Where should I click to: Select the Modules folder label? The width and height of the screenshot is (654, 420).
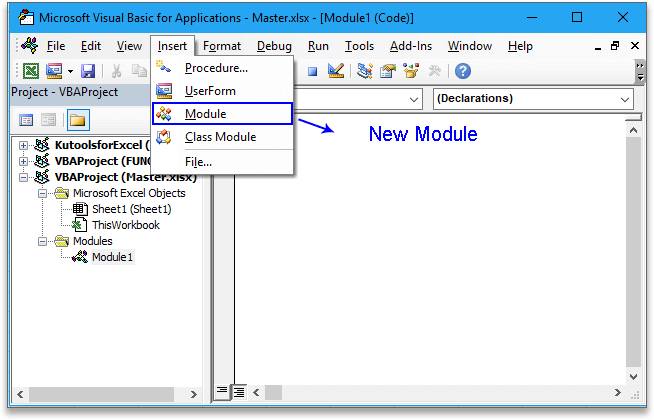pyautogui.click(x=93, y=241)
